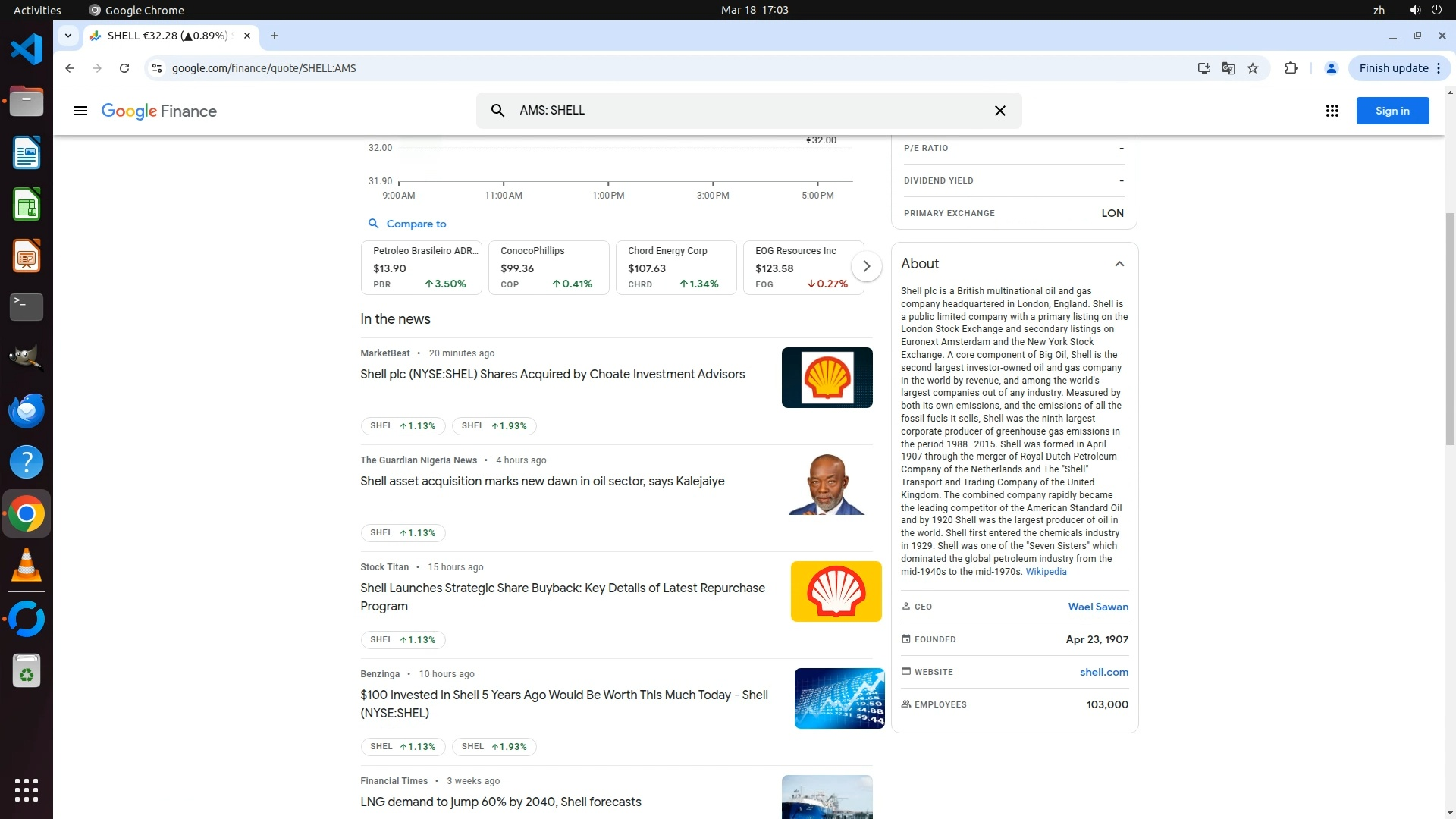Click the Sign in button
Image resolution: width=1456 pixels, height=819 pixels.
click(1392, 111)
